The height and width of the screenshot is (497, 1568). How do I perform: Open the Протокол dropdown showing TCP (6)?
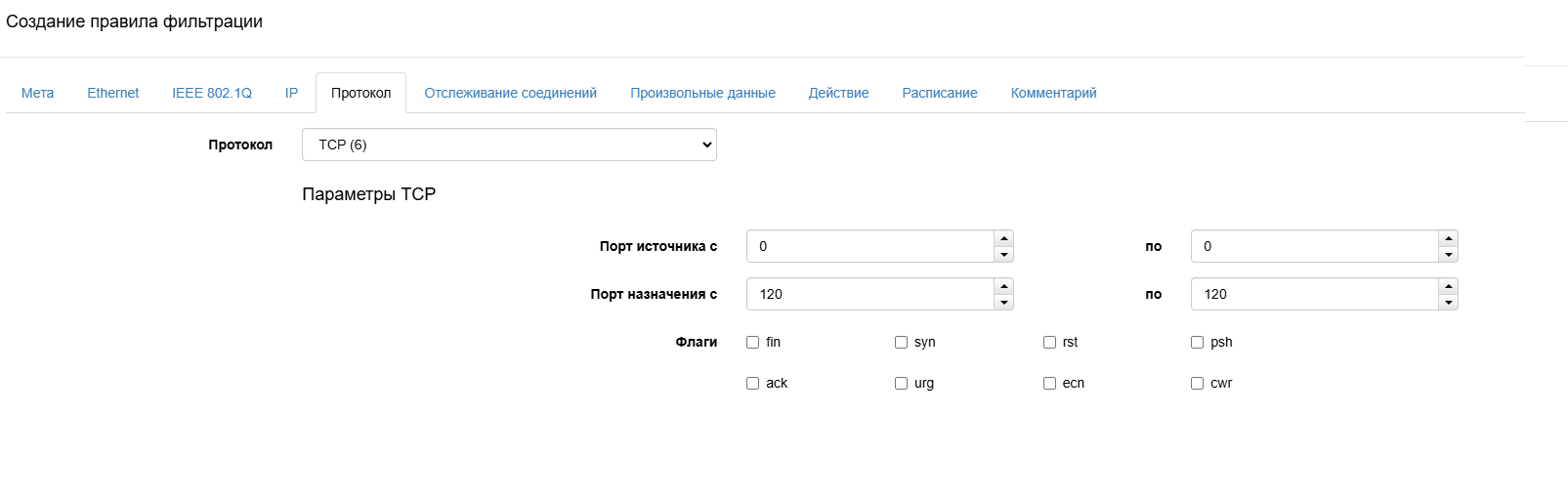coord(509,145)
